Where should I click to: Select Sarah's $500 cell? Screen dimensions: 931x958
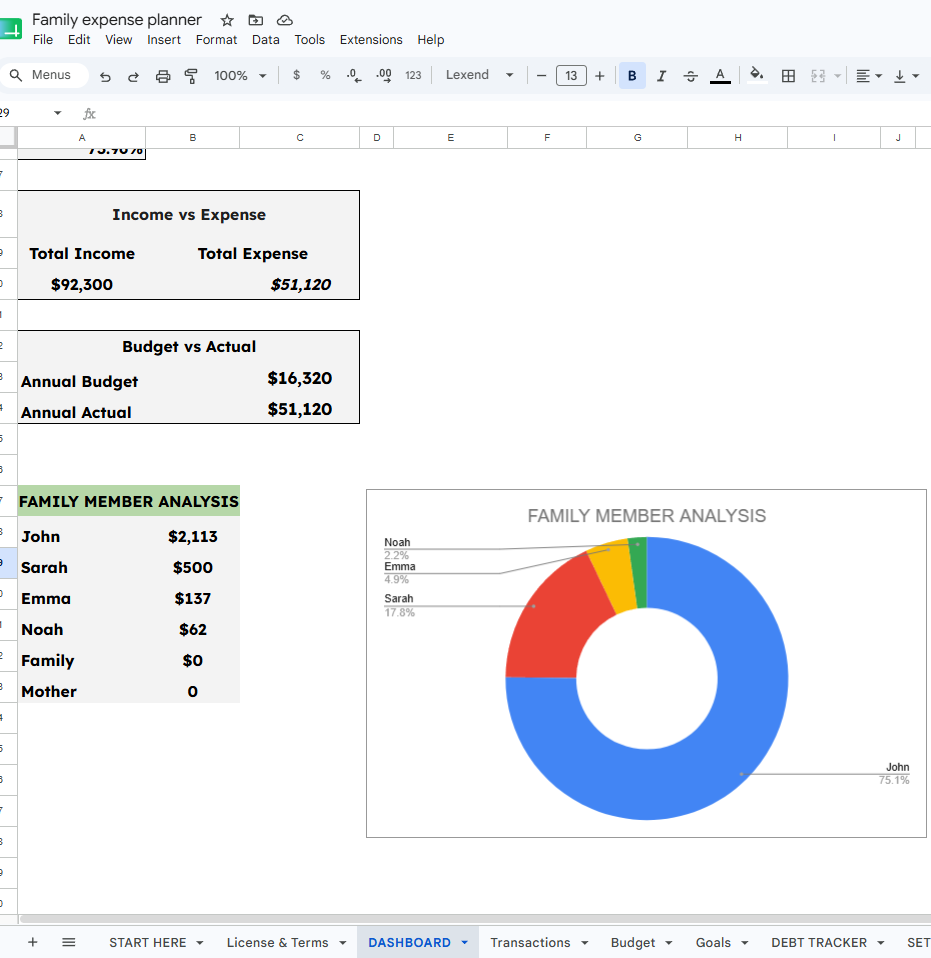pyautogui.click(x=192, y=568)
